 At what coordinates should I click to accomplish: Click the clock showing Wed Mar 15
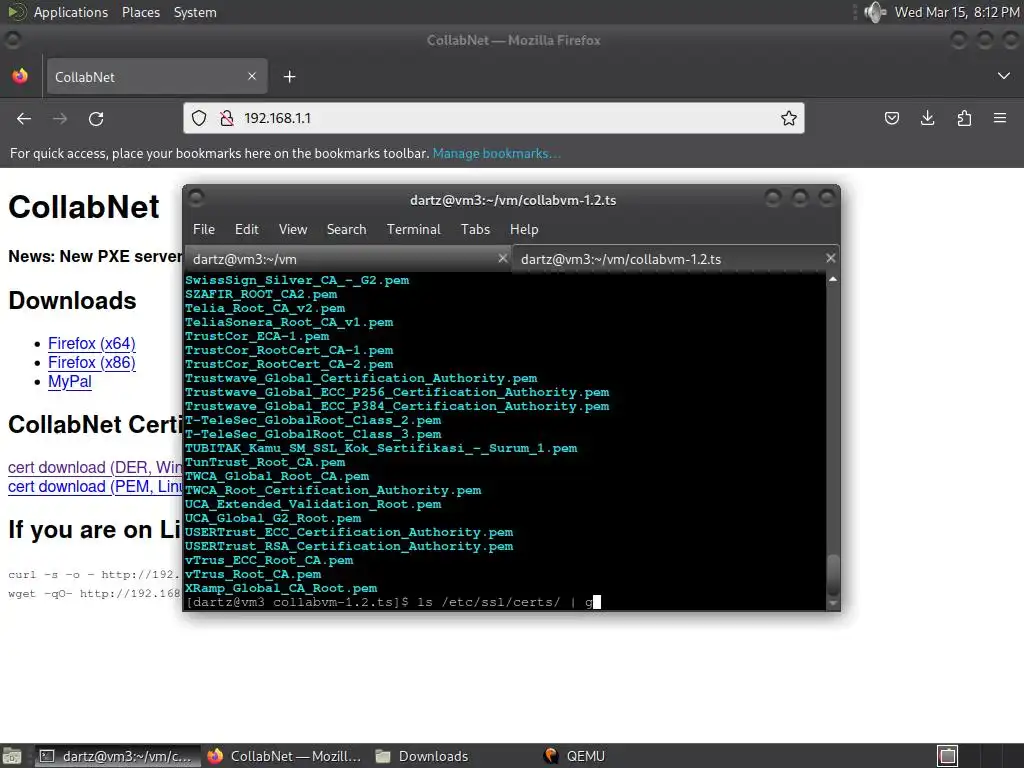[957, 12]
